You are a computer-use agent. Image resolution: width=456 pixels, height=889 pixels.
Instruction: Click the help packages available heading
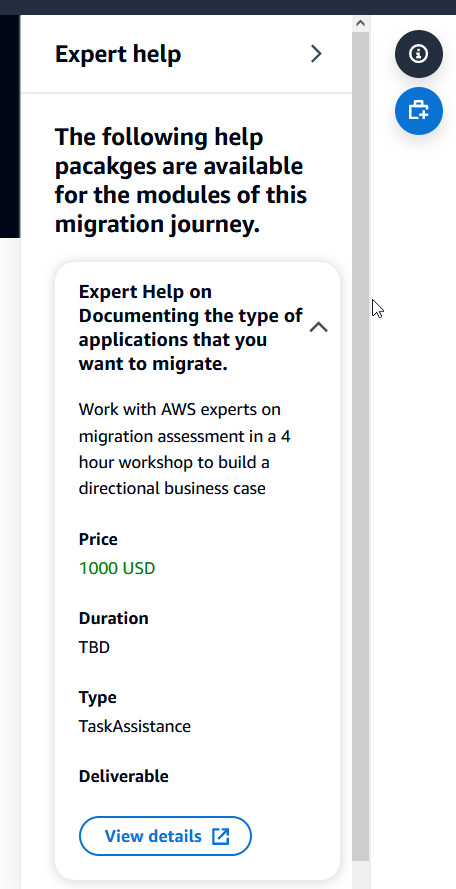tap(181, 181)
